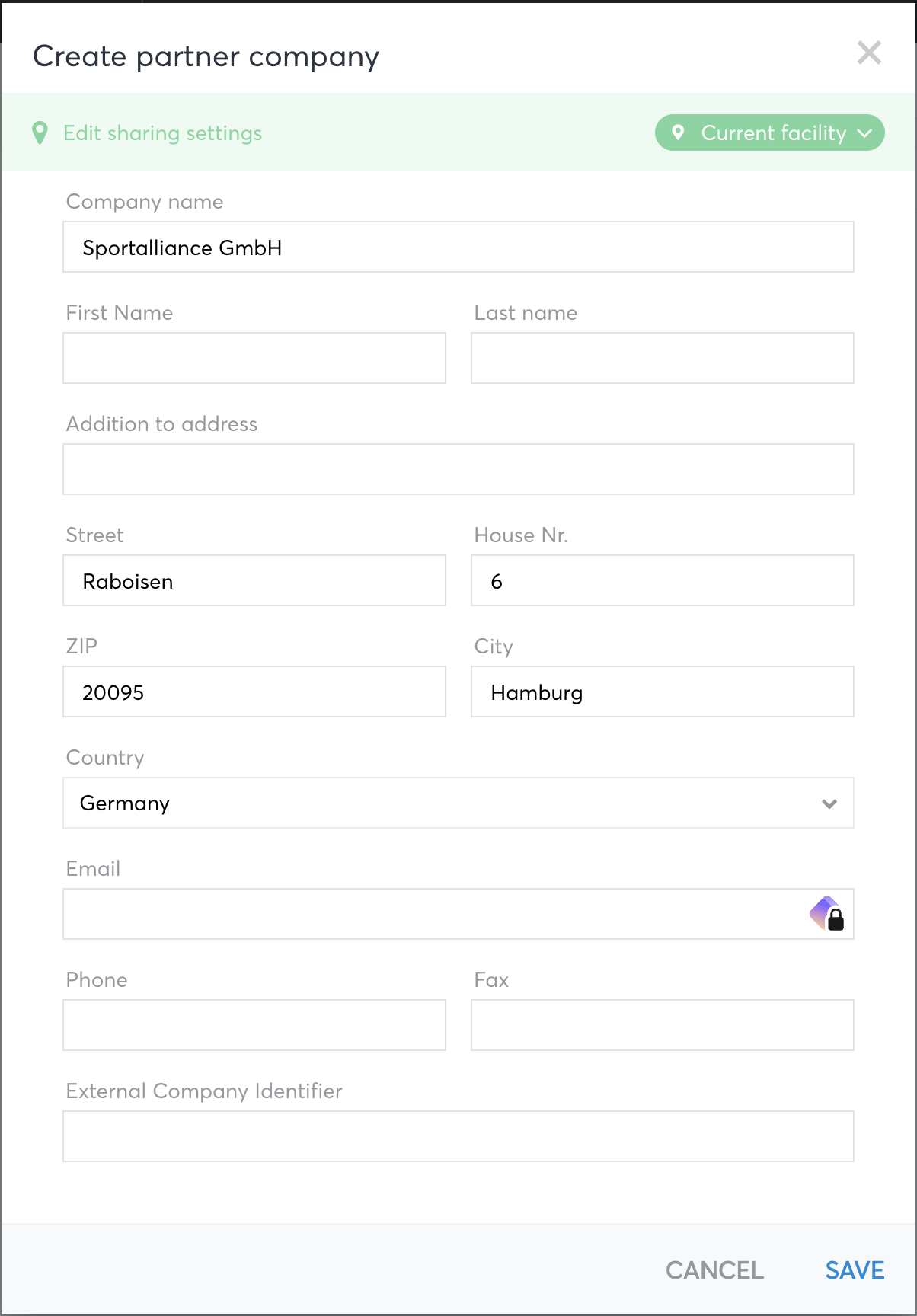Click into the Last name field

(x=663, y=358)
